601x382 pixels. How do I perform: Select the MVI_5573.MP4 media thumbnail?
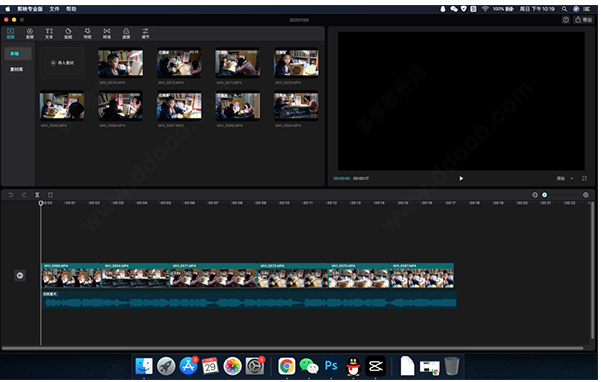179,63
